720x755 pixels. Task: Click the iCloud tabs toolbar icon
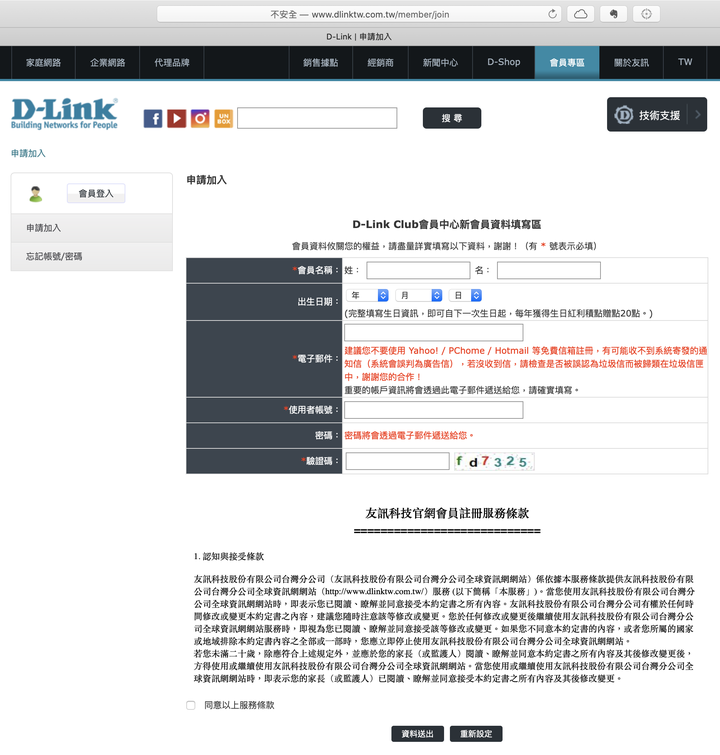coord(580,14)
